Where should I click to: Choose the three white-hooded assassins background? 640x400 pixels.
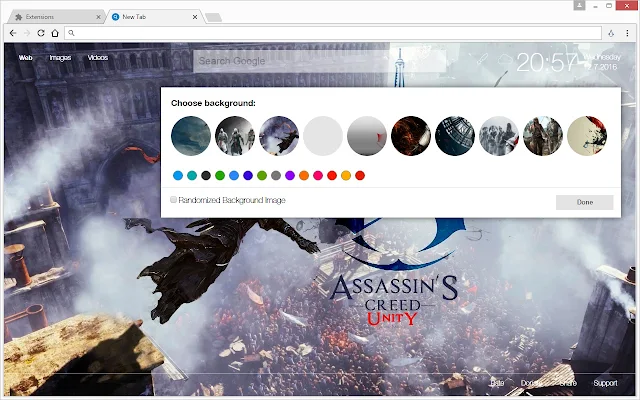tap(235, 136)
